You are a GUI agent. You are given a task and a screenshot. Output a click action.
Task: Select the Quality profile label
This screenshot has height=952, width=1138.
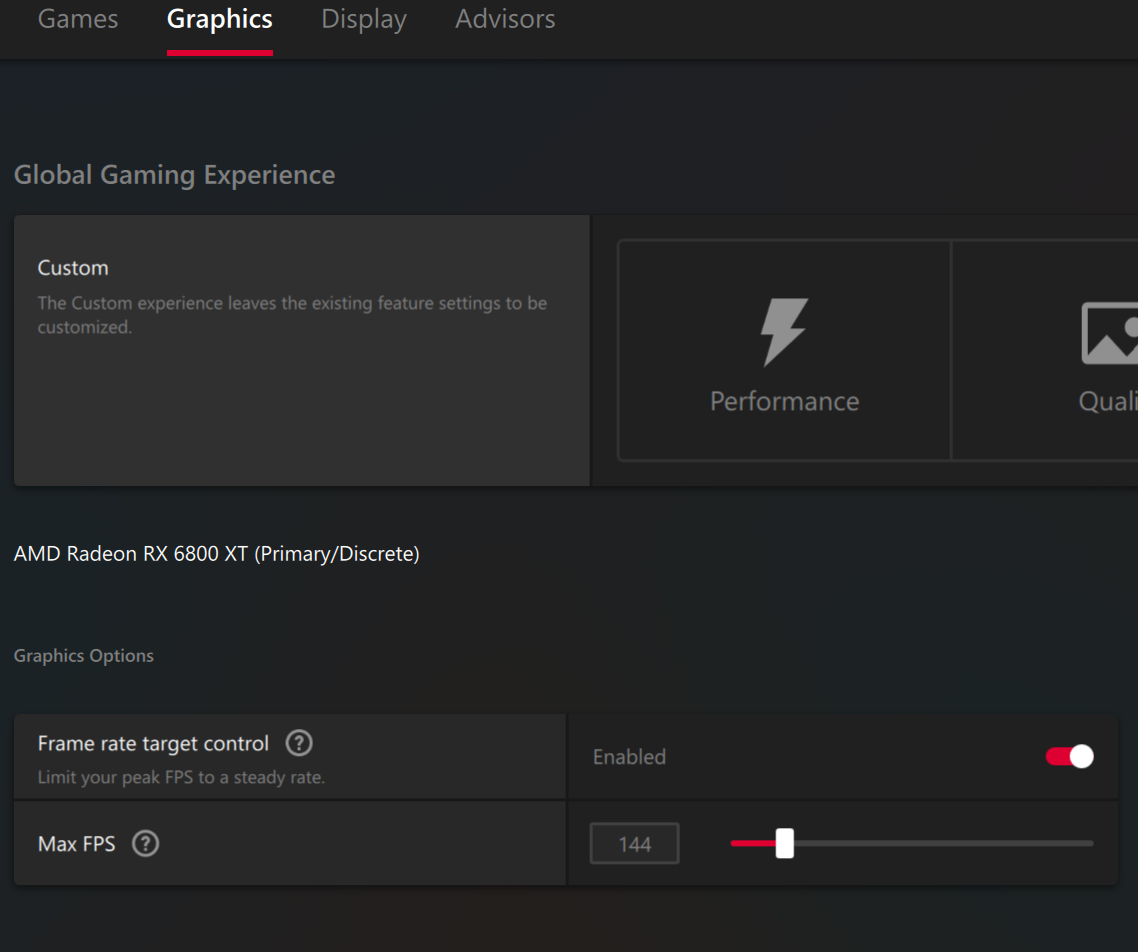(x=1108, y=401)
